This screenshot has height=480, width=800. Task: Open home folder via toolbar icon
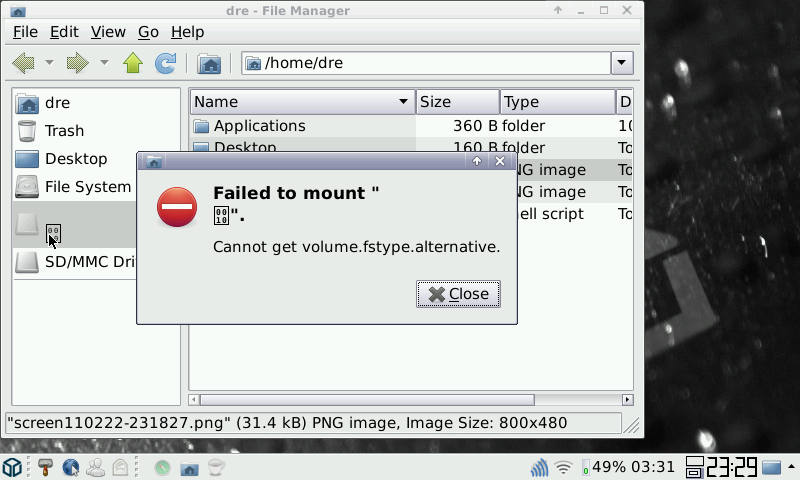click(209, 64)
